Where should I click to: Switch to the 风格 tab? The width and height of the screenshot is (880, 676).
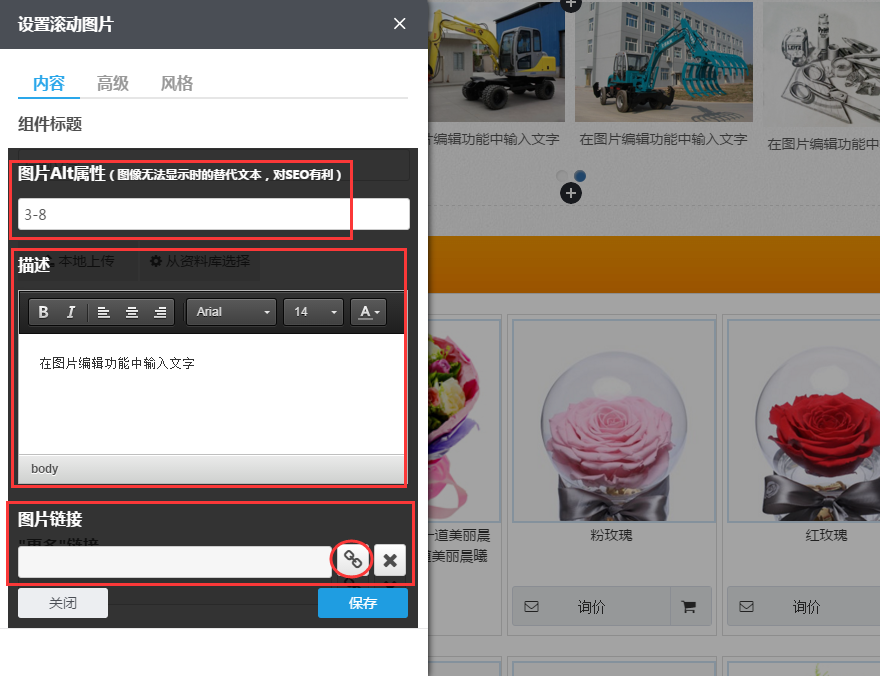[176, 83]
